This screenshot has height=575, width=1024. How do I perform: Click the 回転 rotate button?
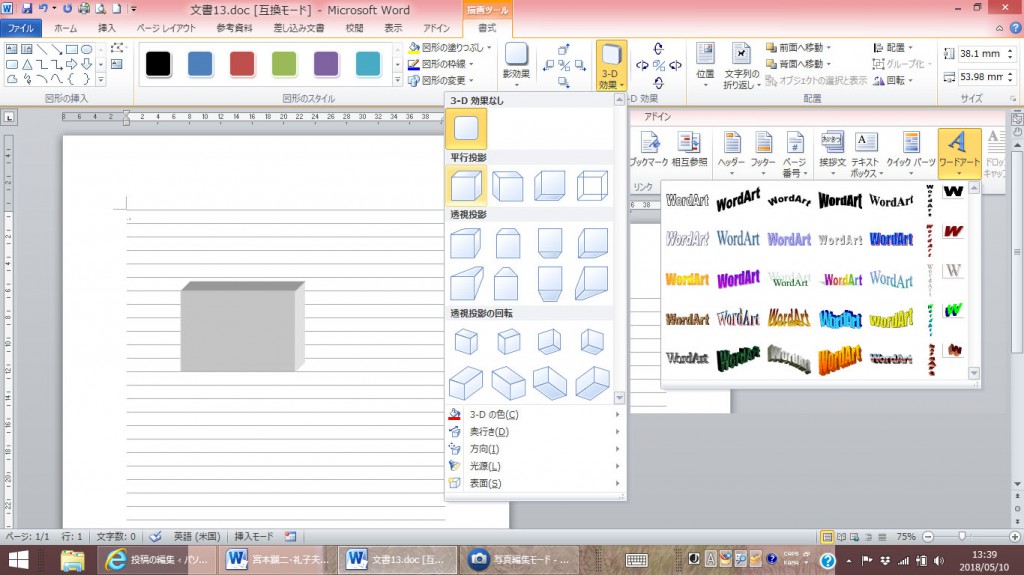[897, 80]
